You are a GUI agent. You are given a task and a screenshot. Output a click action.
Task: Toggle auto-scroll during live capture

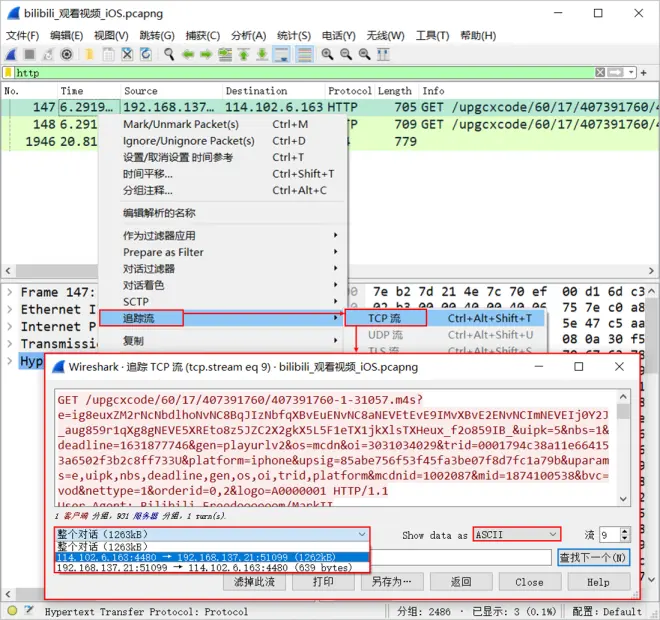point(281,54)
